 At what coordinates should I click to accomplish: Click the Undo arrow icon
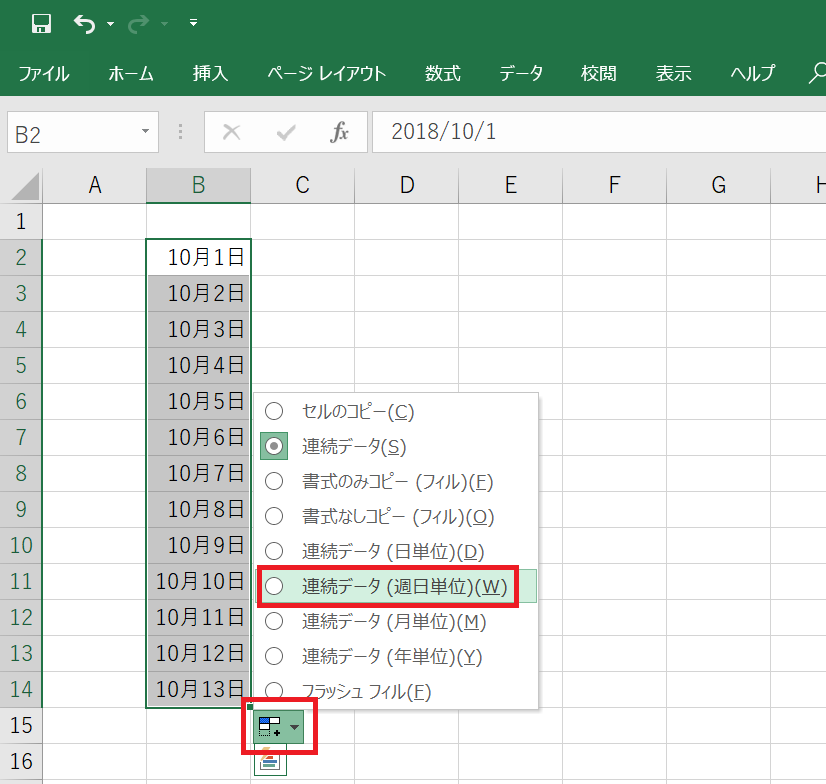84,23
